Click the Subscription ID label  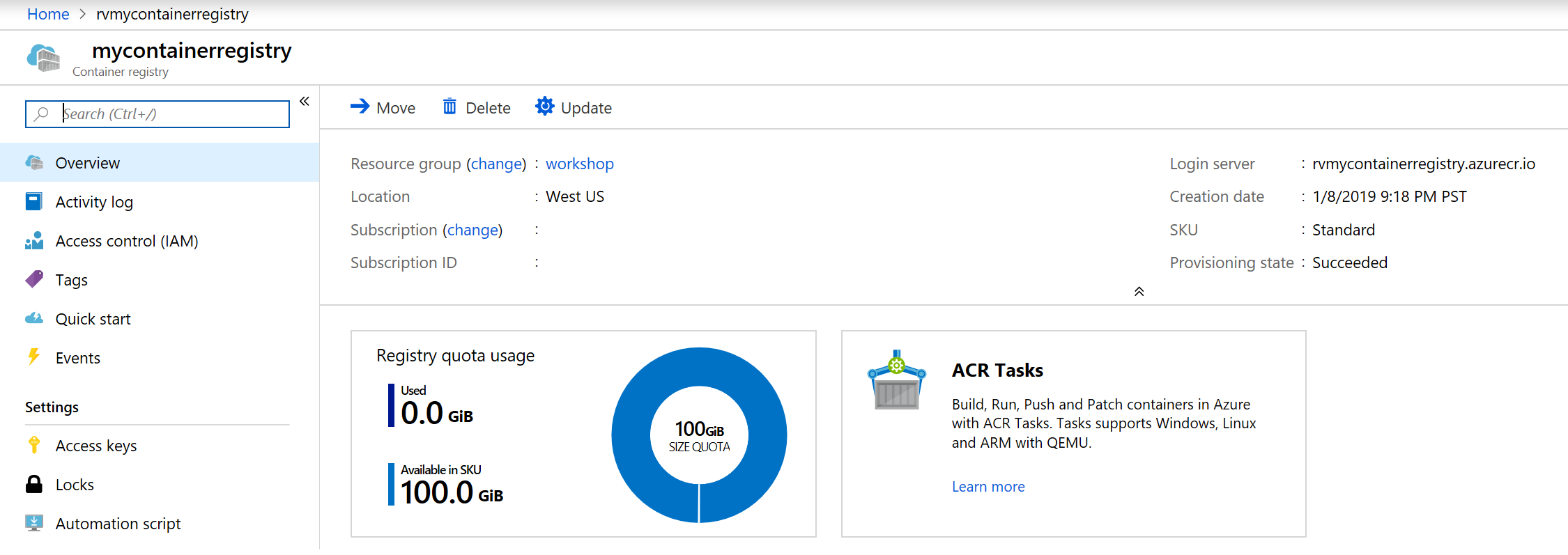pyautogui.click(x=403, y=263)
